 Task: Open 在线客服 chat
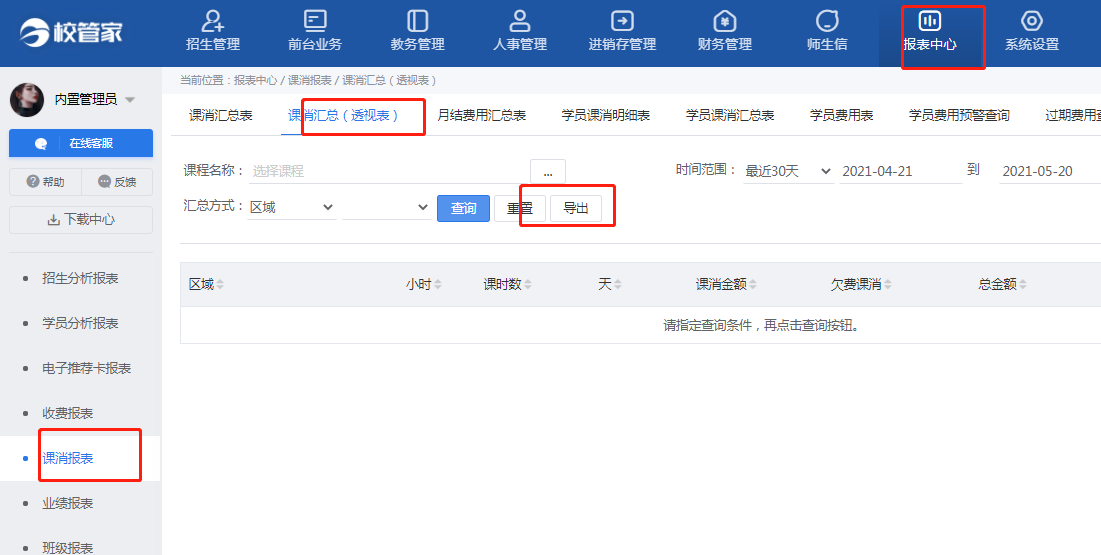pos(81,143)
